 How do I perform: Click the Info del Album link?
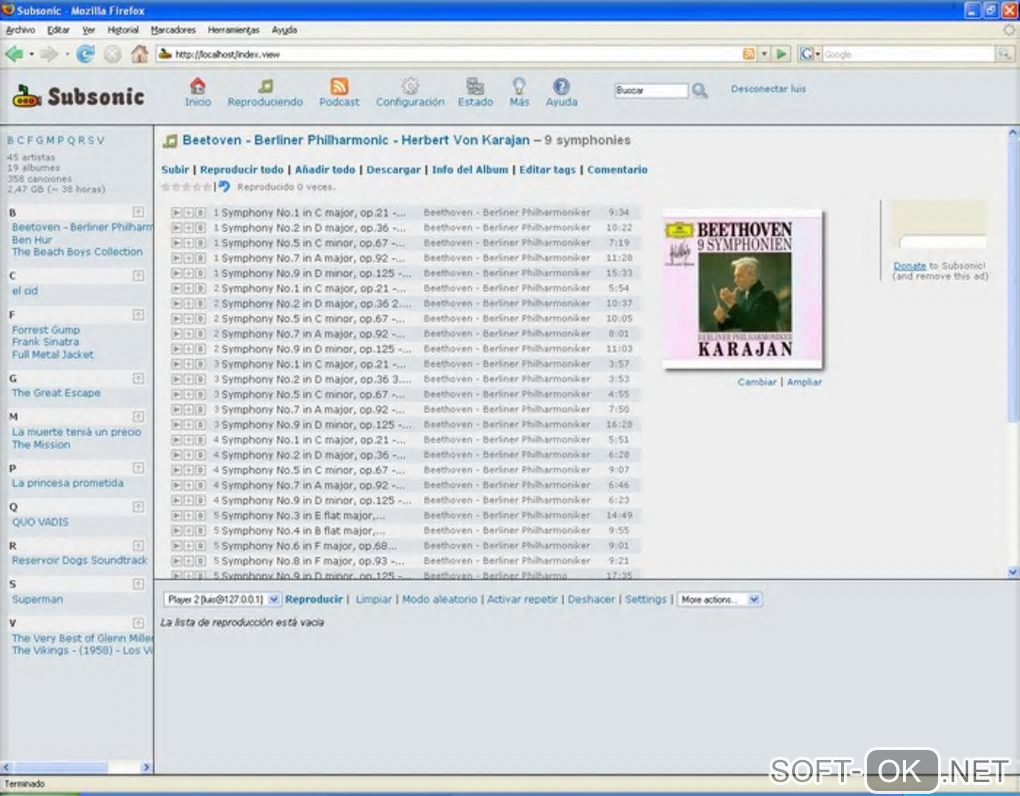[x=470, y=170]
